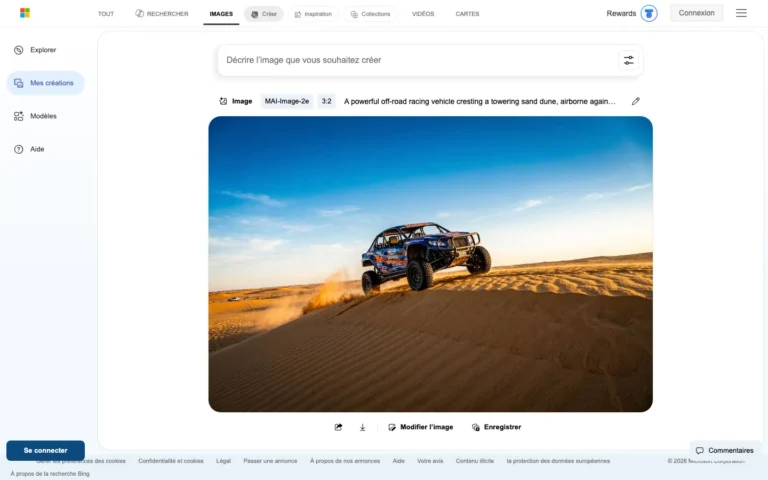The image size is (768, 480).
Task: Open Aide in the sidebar
Action: [x=29, y=149]
